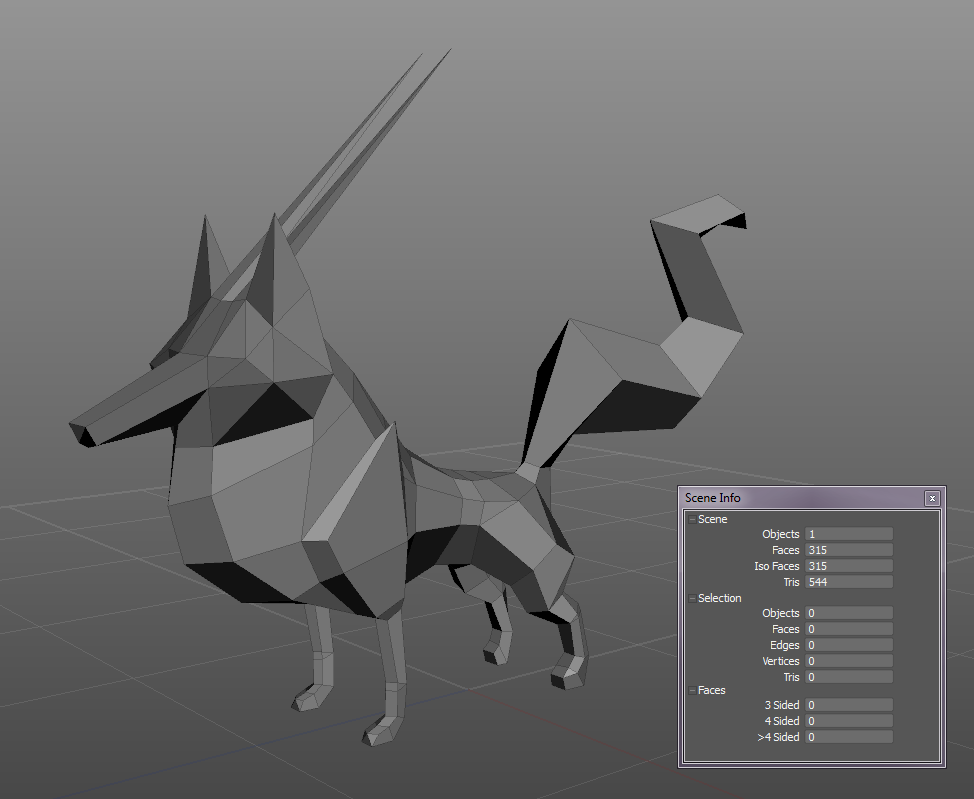The height and width of the screenshot is (799, 974).
Task: Click the Selection Faces value field
Action: click(x=849, y=629)
